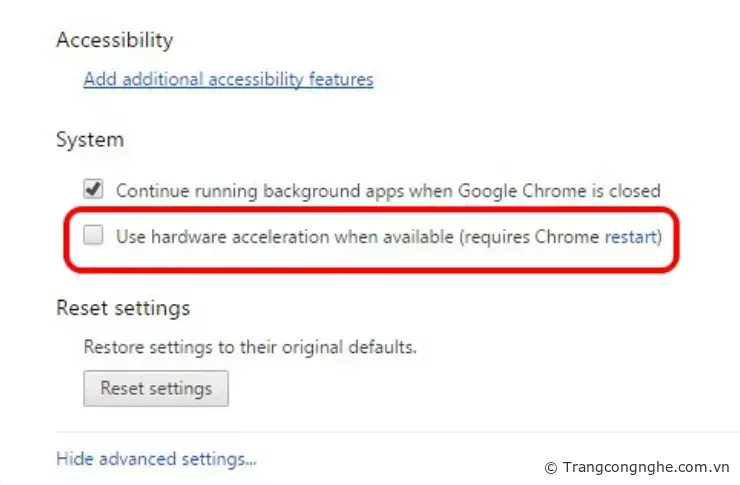Click the copyright symbol in watermark
This screenshot has width=740, height=485.
[x=550, y=467]
